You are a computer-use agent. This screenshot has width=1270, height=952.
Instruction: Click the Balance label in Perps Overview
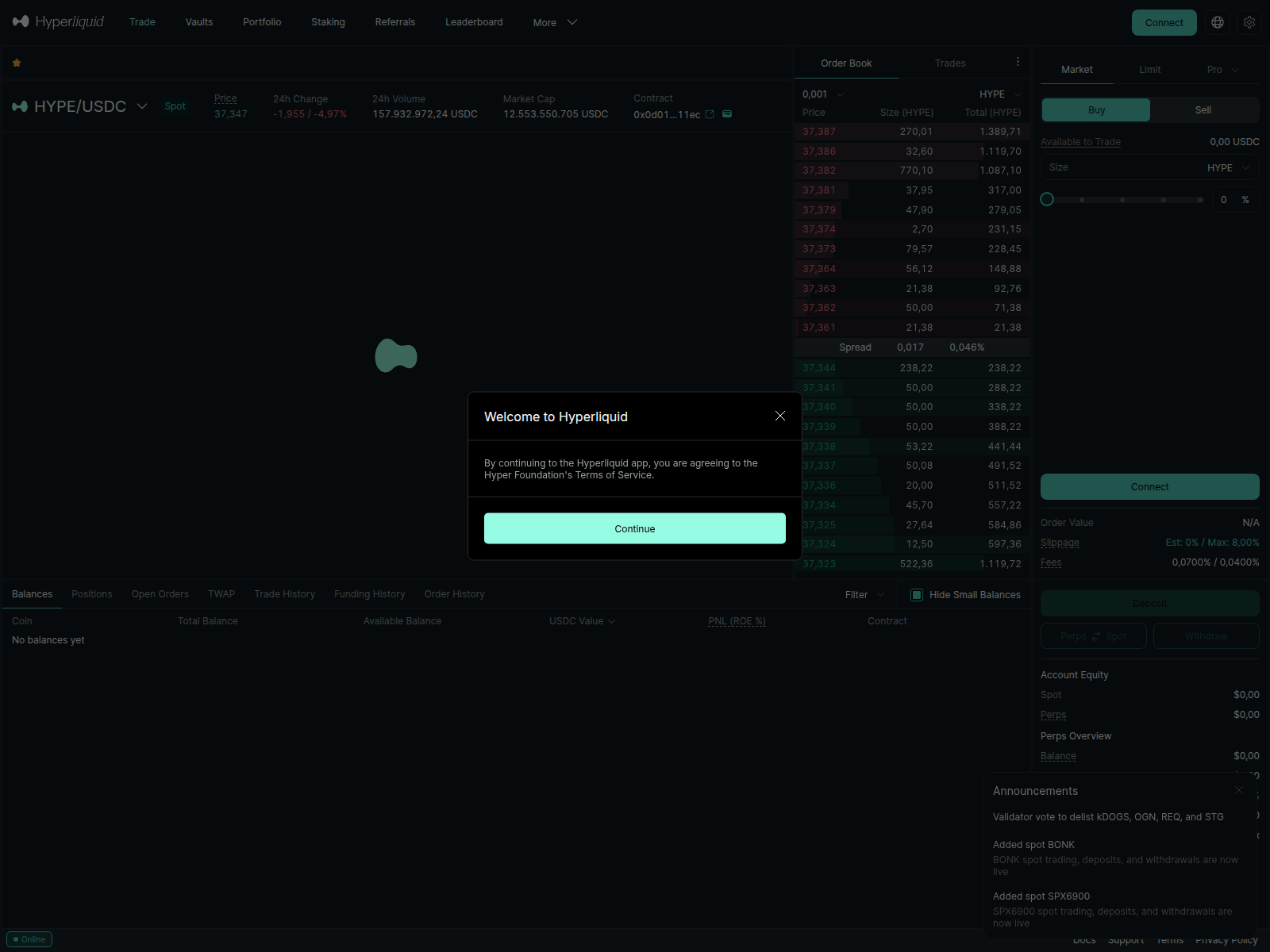(1059, 756)
